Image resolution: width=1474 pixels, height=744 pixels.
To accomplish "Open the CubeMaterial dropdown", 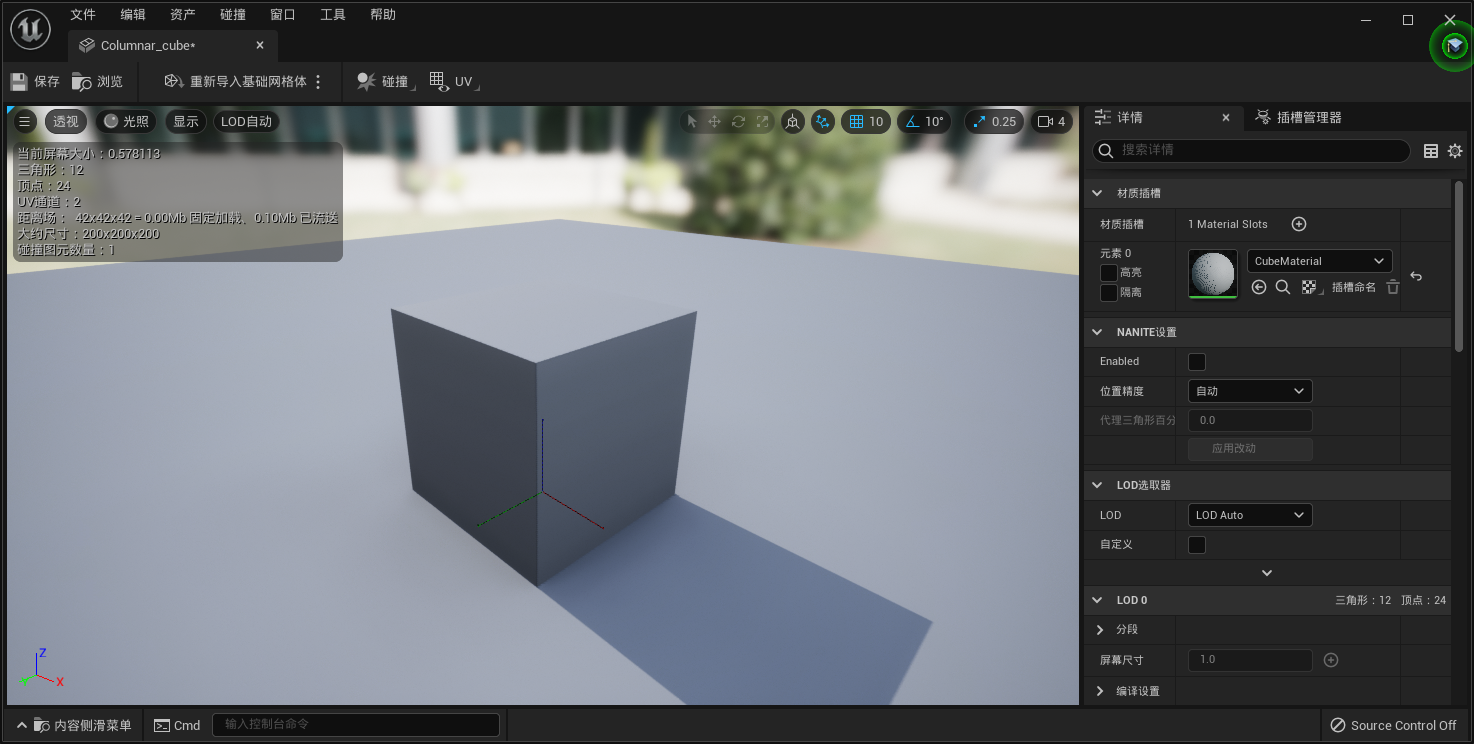I will (x=1320, y=261).
